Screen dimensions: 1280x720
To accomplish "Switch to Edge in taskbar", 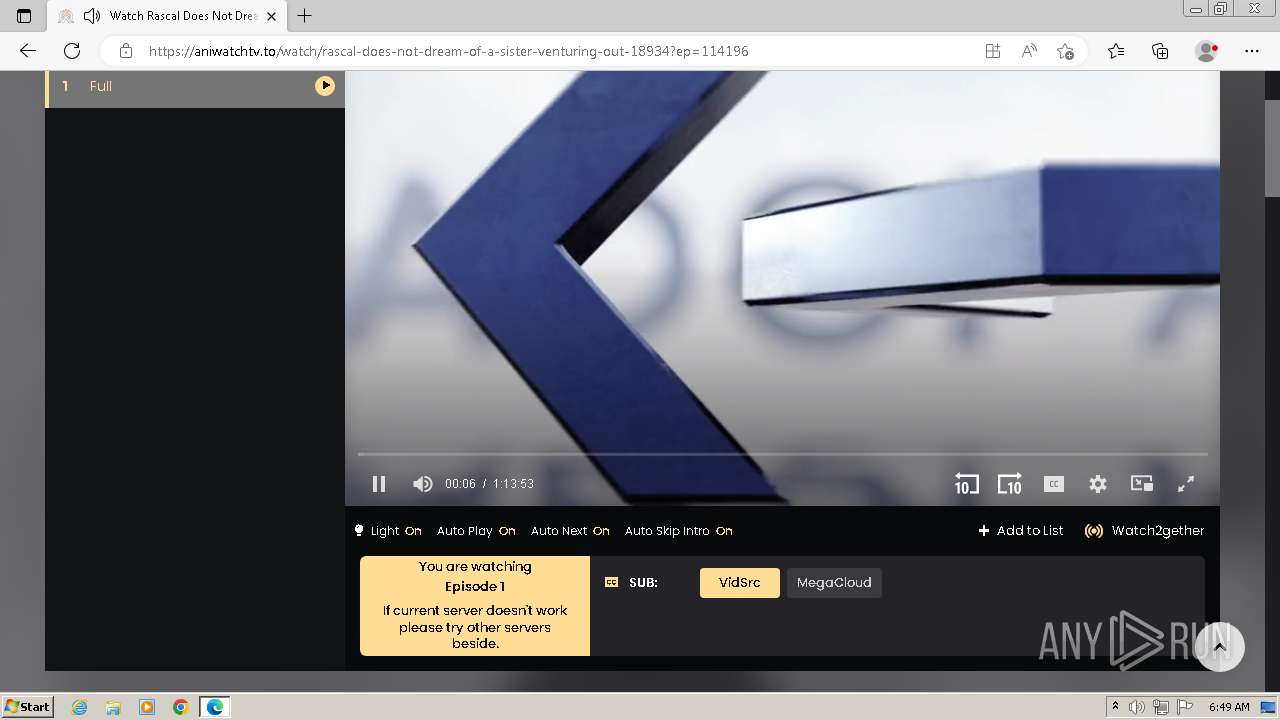I will 215,707.
